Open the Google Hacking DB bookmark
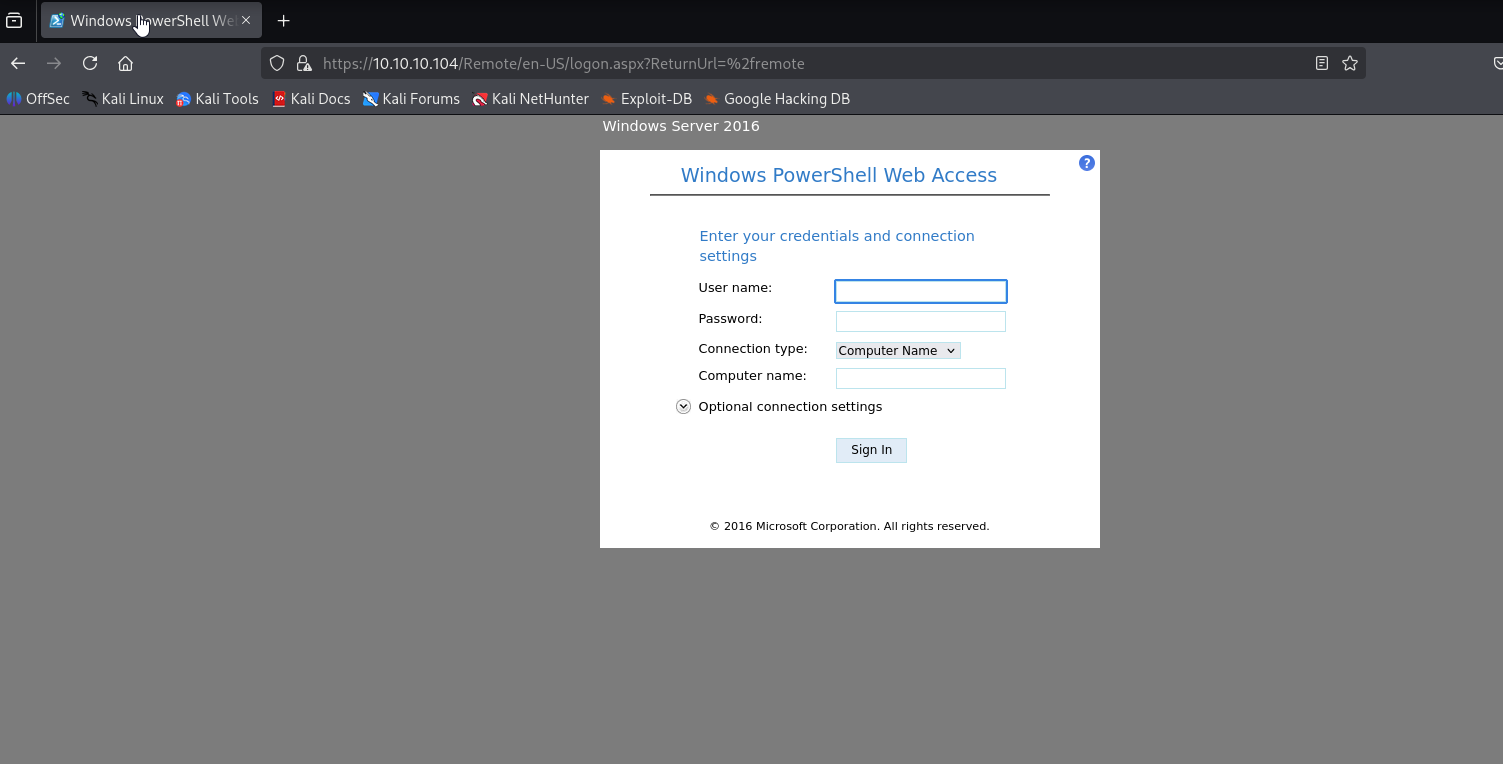Image resolution: width=1503 pixels, height=764 pixels. pos(777,99)
